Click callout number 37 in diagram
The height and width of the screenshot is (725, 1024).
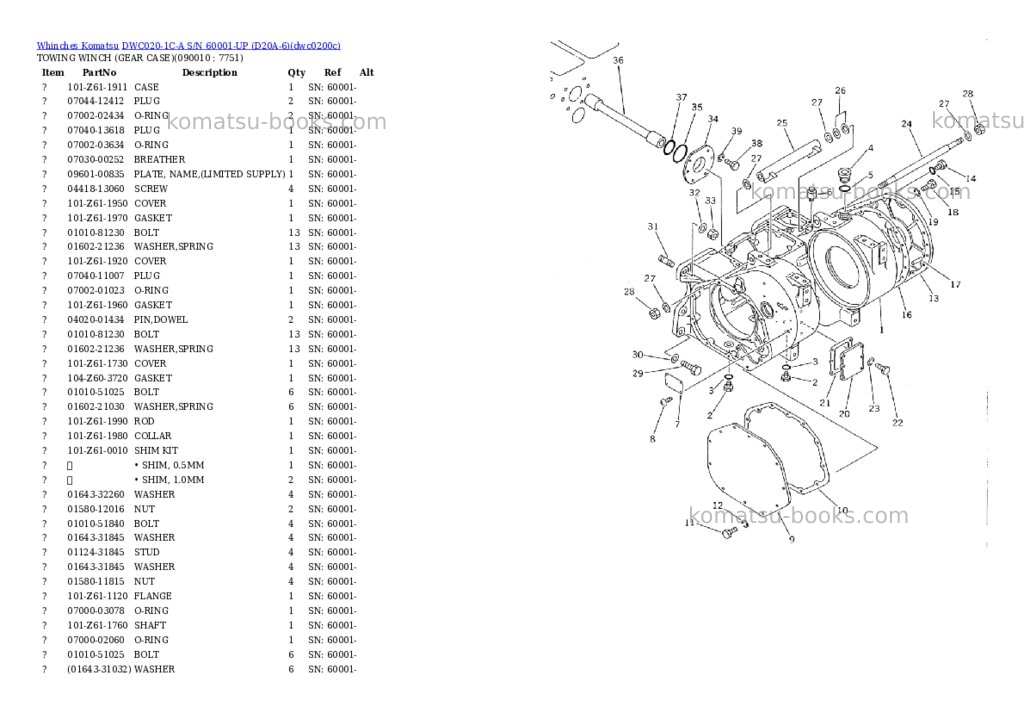[x=681, y=97]
